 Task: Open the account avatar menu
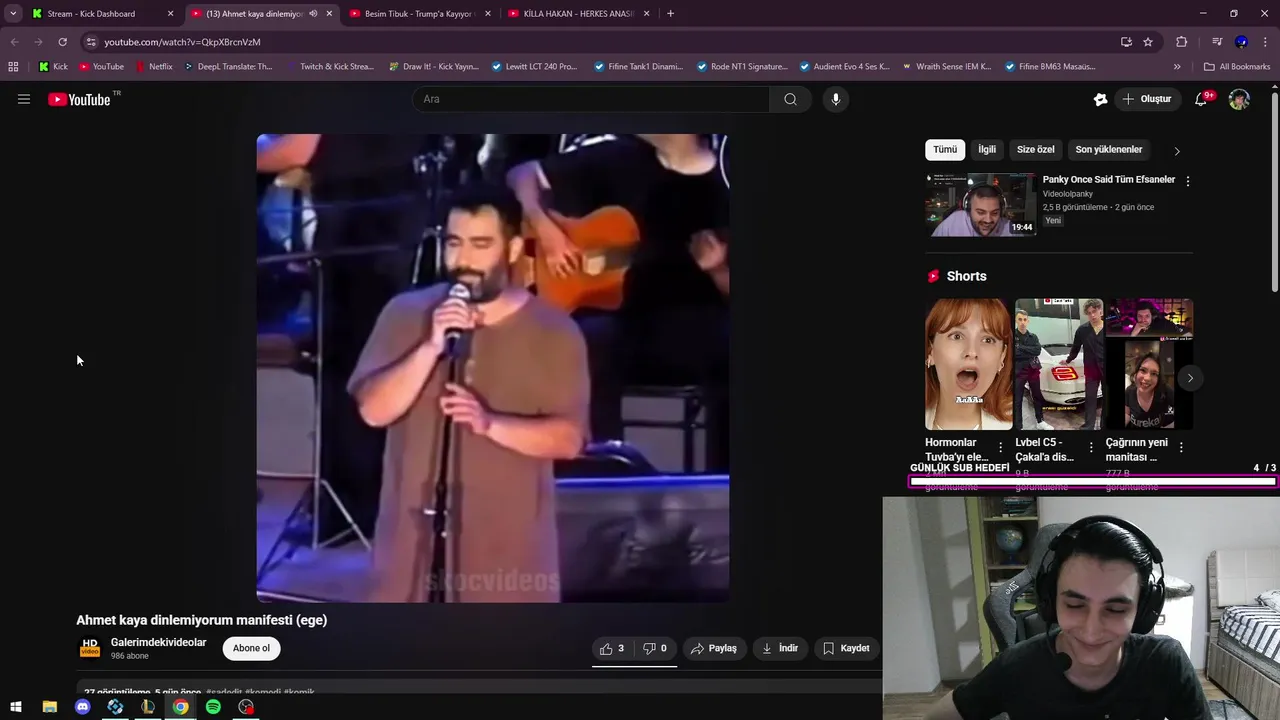1239,99
